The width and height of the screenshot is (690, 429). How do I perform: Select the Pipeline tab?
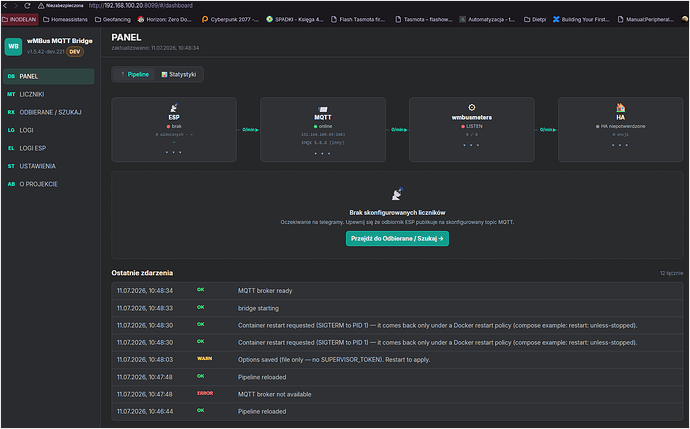(135, 74)
